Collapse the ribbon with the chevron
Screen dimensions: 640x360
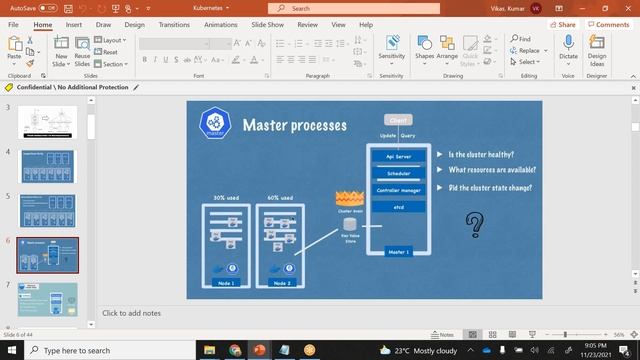[x=633, y=76]
